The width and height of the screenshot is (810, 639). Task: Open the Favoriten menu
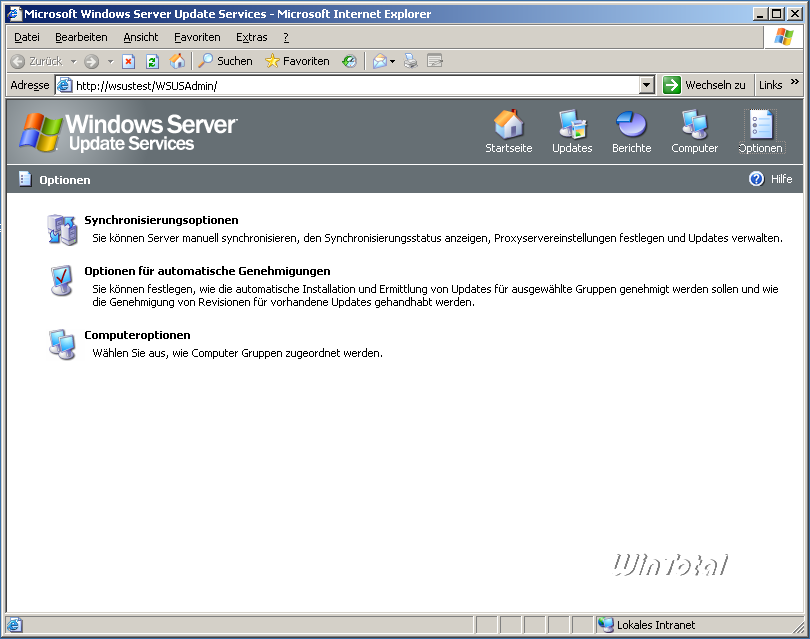point(197,37)
